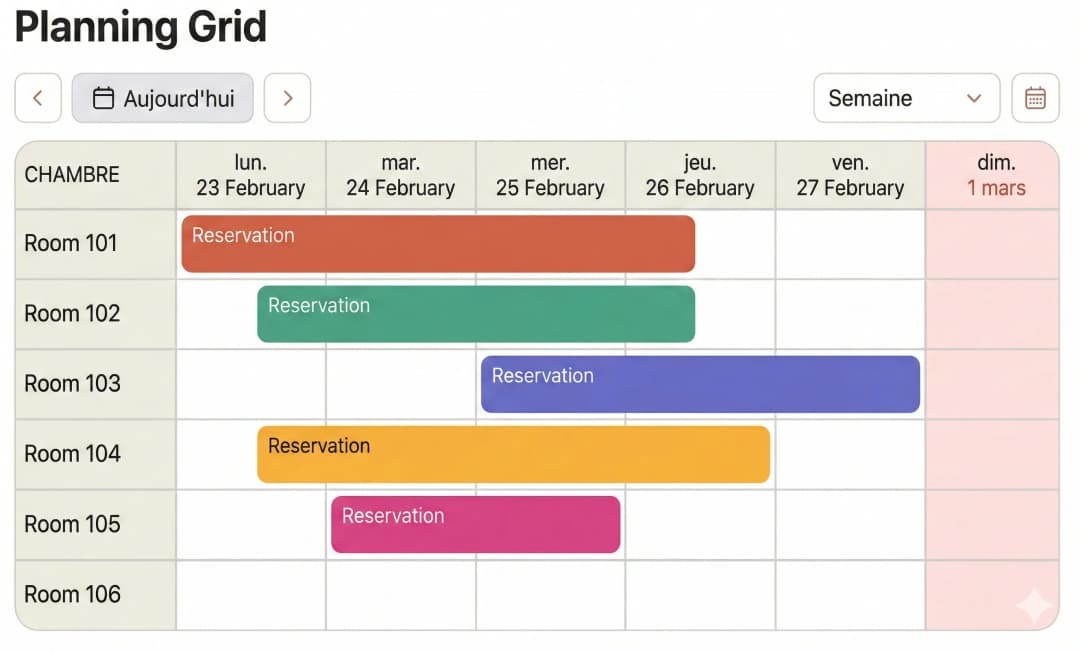1080x651 pixels.
Task: Select the yellow Reservation bar for Room 104
Action: [513, 453]
